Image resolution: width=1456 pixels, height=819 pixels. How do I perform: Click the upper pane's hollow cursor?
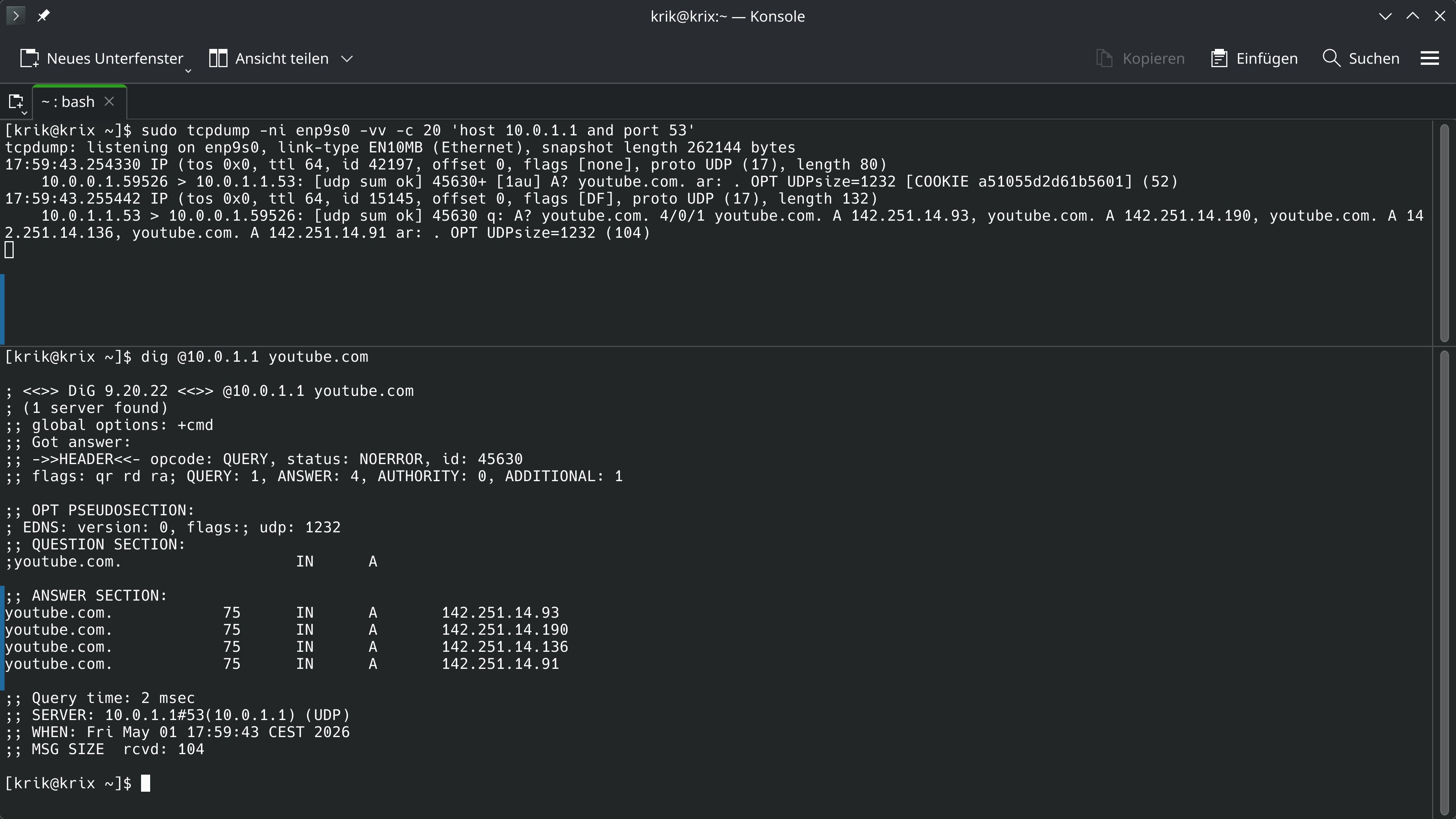pos(9,250)
